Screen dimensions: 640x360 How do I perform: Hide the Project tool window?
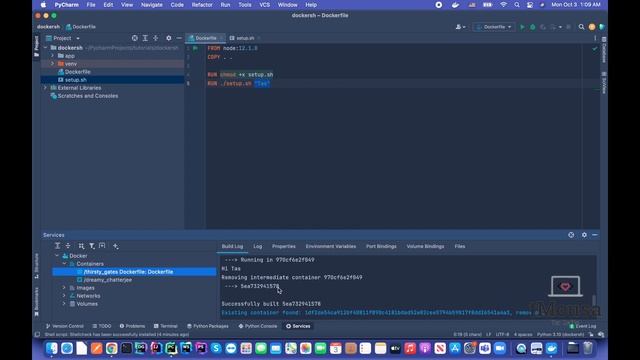pyautogui.click(x=179, y=38)
